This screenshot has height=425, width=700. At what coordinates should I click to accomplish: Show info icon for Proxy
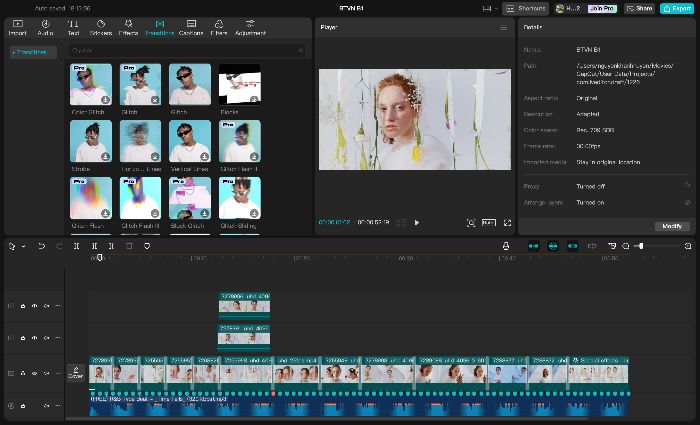(x=688, y=186)
